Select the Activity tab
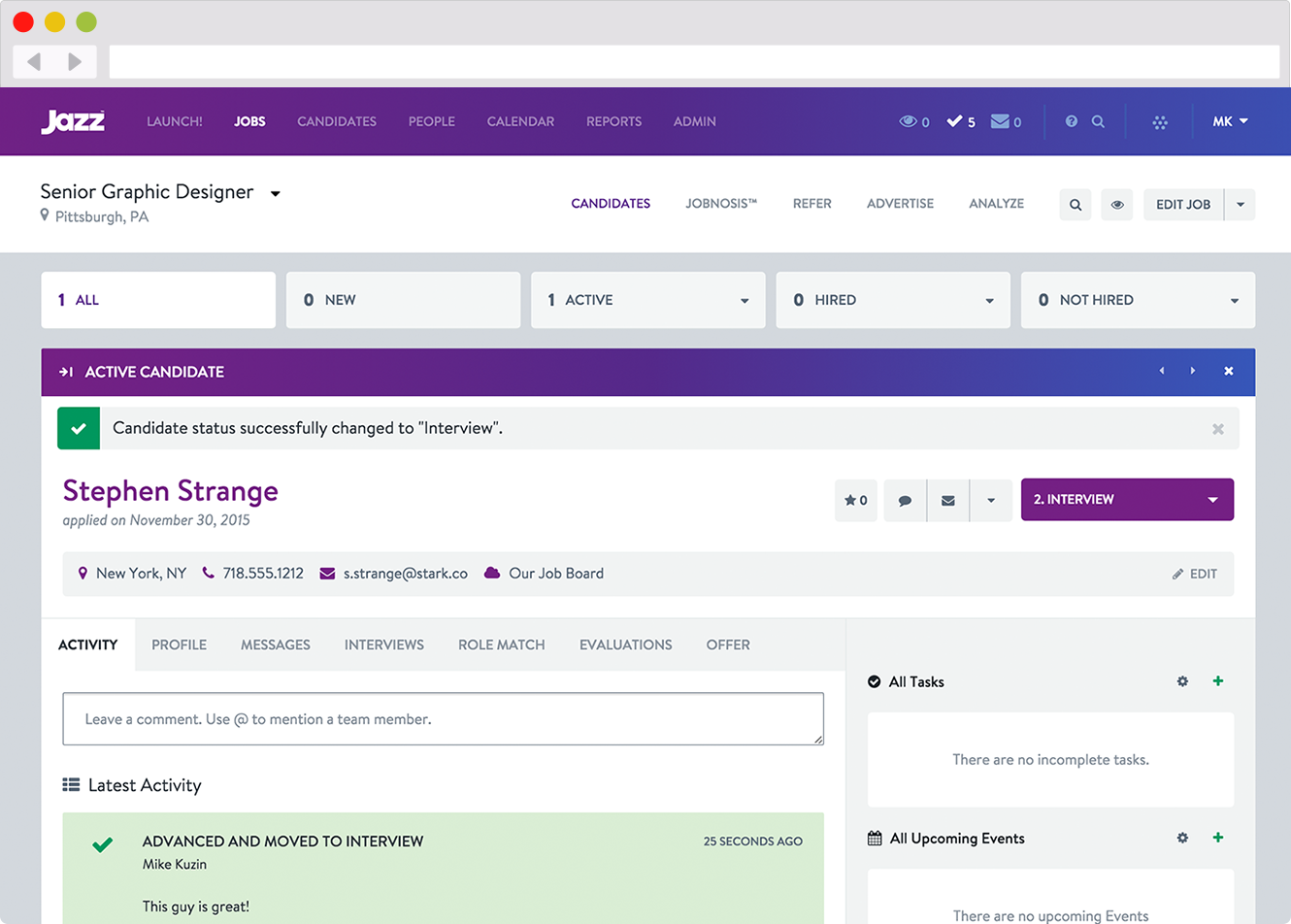The height and width of the screenshot is (924, 1291). (88, 644)
